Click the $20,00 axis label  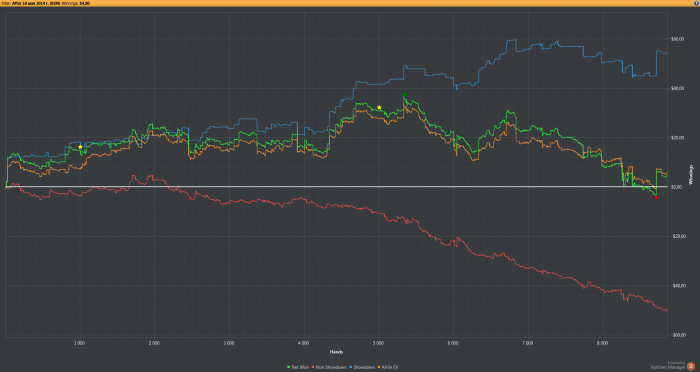click(677, 138)
